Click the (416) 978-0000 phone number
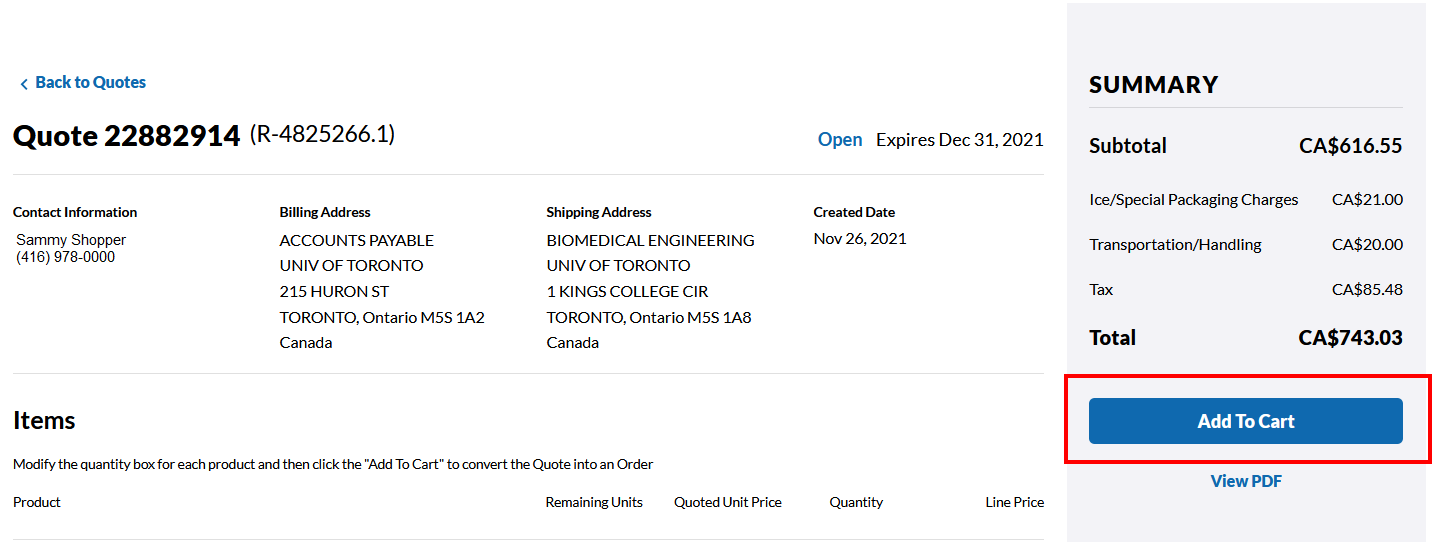 [65, 257]
